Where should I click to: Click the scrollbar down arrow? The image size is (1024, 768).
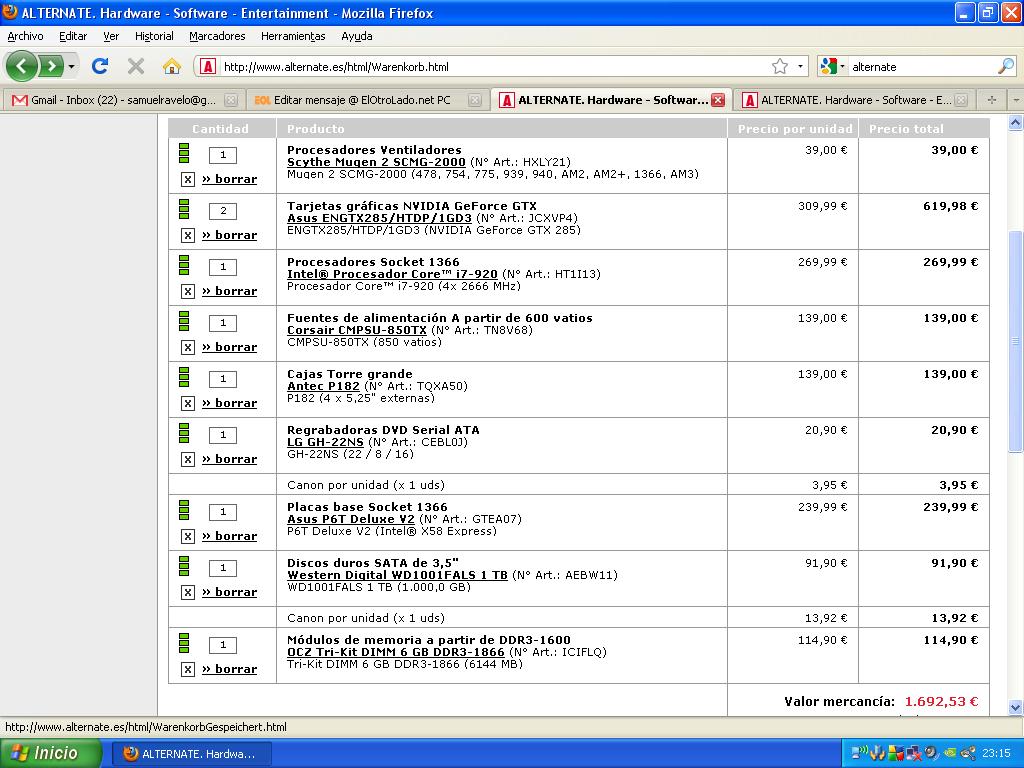(1016, 707)
